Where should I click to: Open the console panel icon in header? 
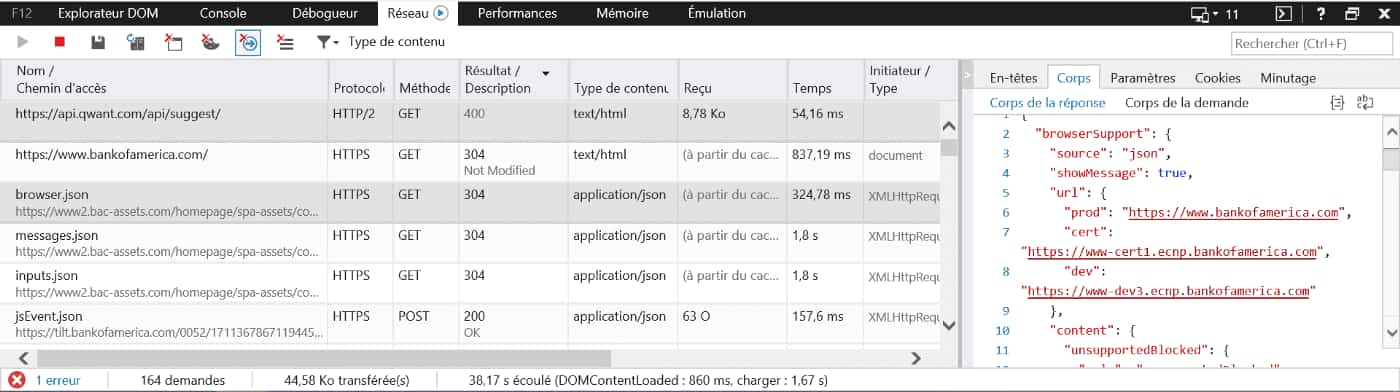[1284, 13]
